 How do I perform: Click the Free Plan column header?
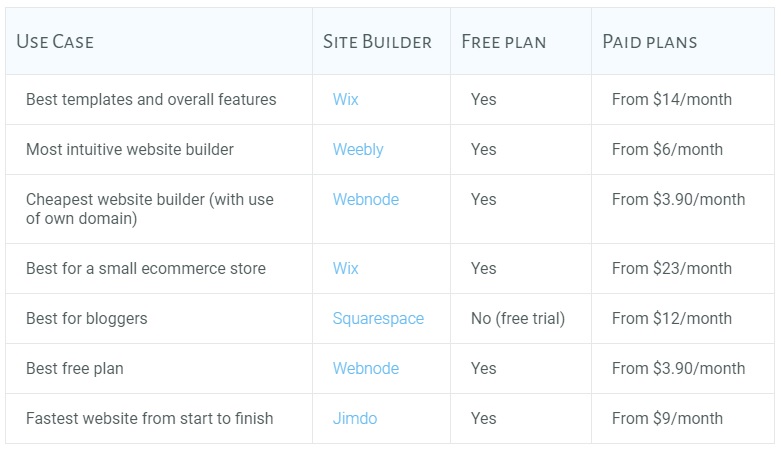[x=504, y=41]
